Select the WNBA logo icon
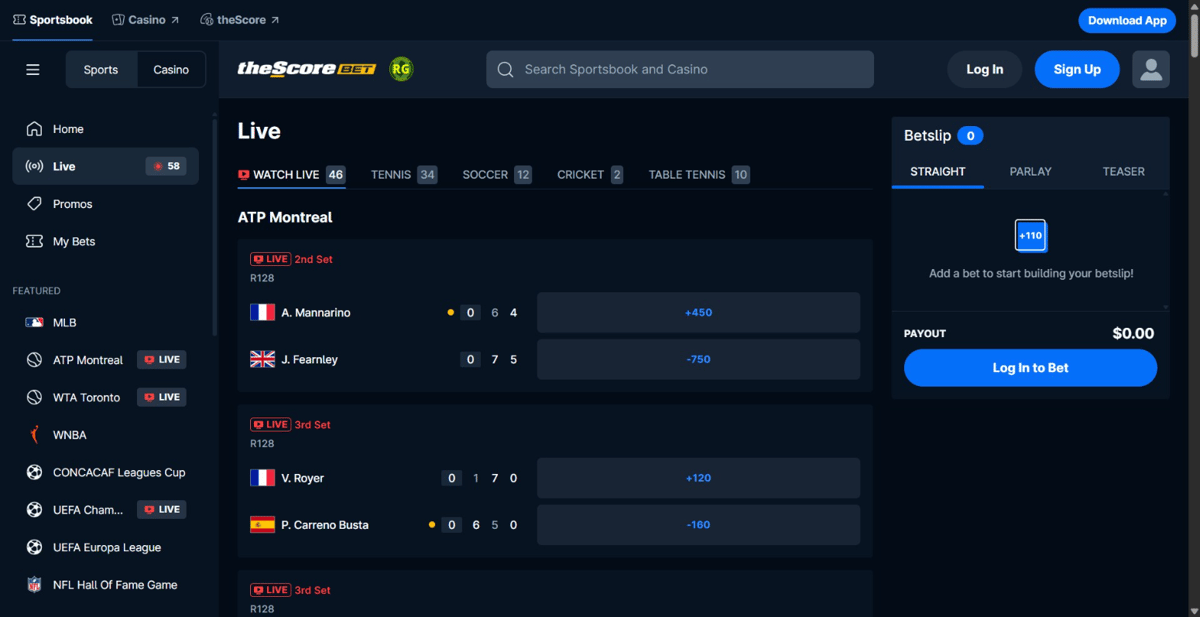Screen dimensions: 1200x617 (x=34, y=435)
